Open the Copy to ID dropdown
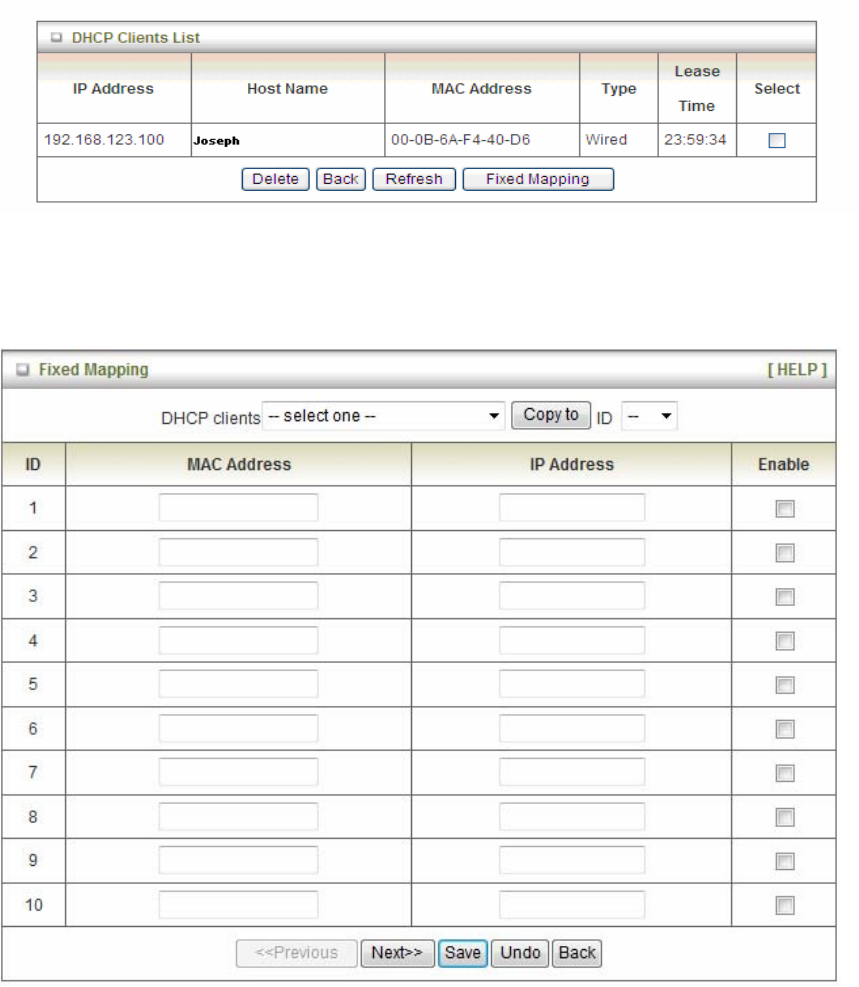This screenshot has height=987, width=859. [x=649, y=416]
